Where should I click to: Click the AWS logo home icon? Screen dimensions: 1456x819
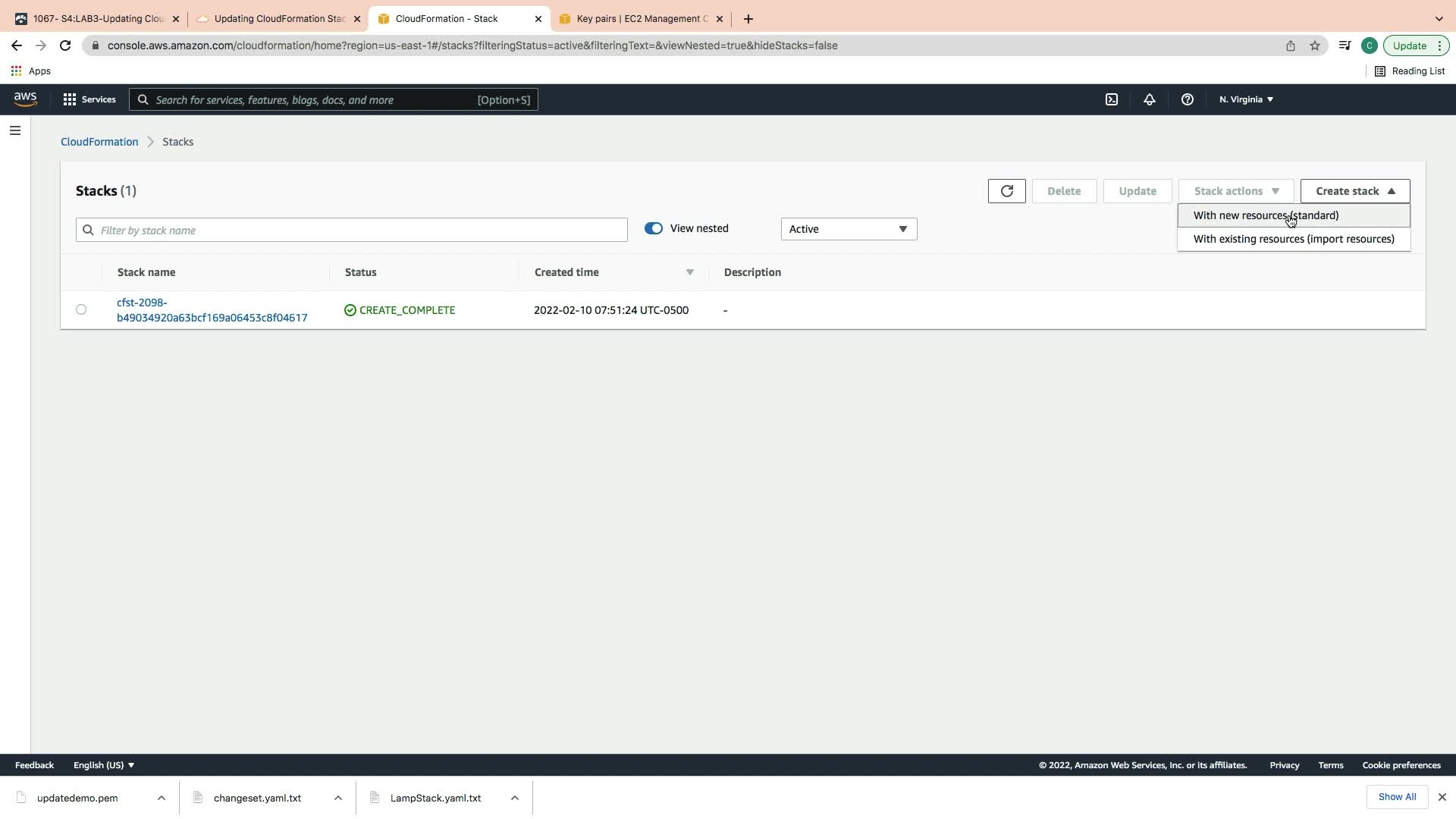coord(25,99)
